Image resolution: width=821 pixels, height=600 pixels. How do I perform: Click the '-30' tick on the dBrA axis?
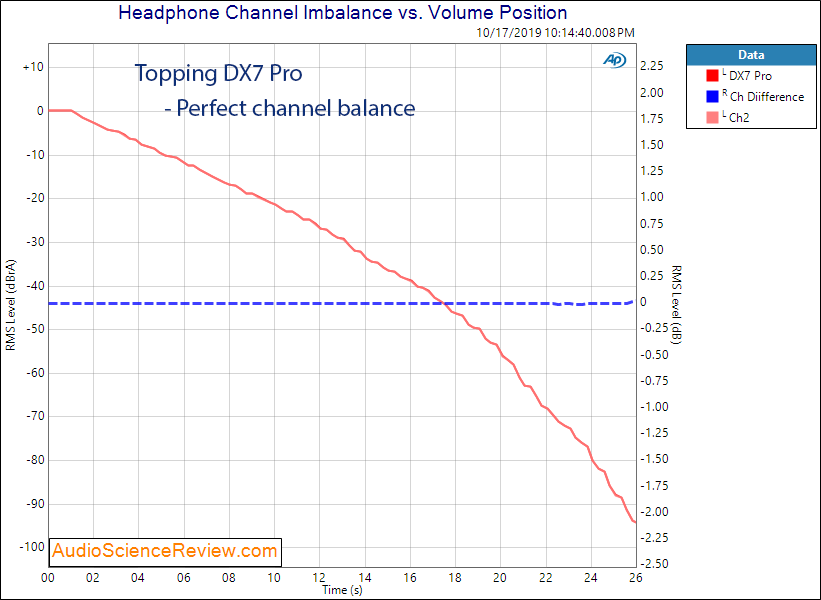click(x=35, y=242)
